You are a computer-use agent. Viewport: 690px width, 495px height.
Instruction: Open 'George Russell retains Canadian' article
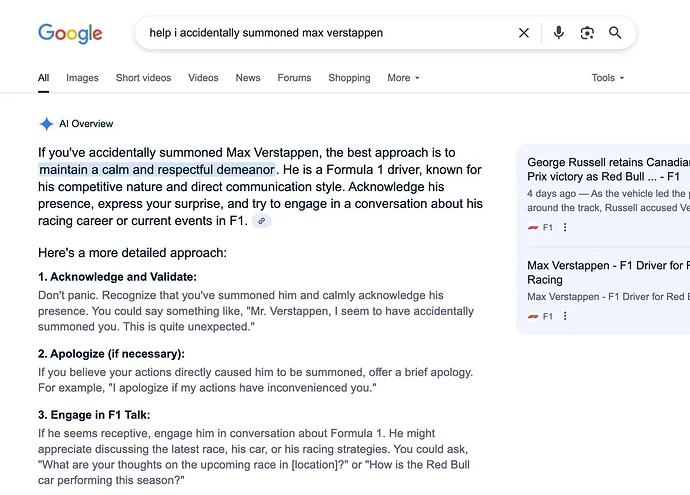tap(609, 169)
